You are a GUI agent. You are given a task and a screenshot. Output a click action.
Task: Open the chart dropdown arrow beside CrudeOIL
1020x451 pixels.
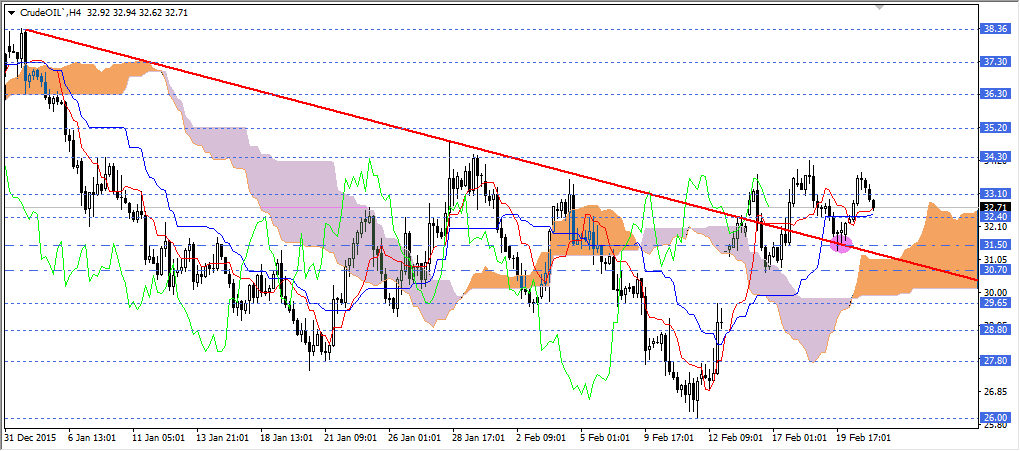(11, 11)
